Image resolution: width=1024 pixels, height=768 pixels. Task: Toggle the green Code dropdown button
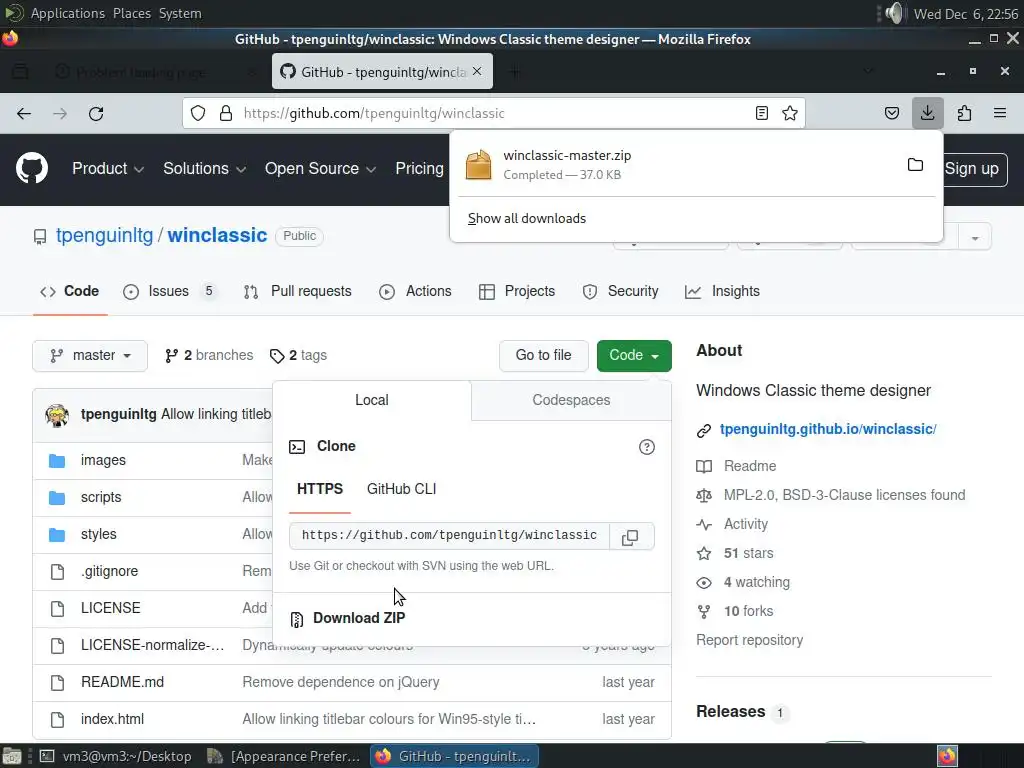click(634, 355)
